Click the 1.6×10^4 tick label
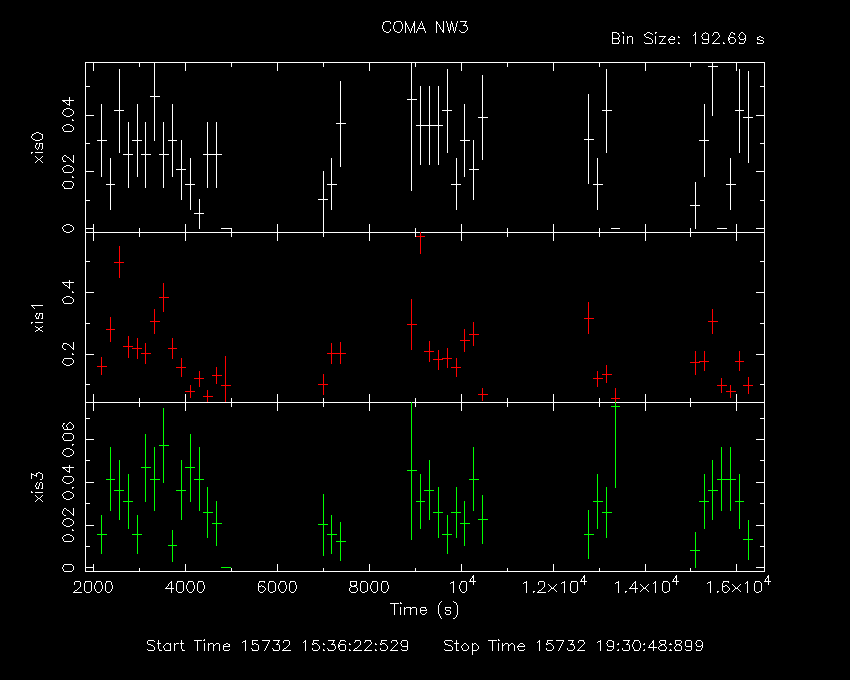The height and width of the screenshot is (680, 850). (x=738, y=586)
